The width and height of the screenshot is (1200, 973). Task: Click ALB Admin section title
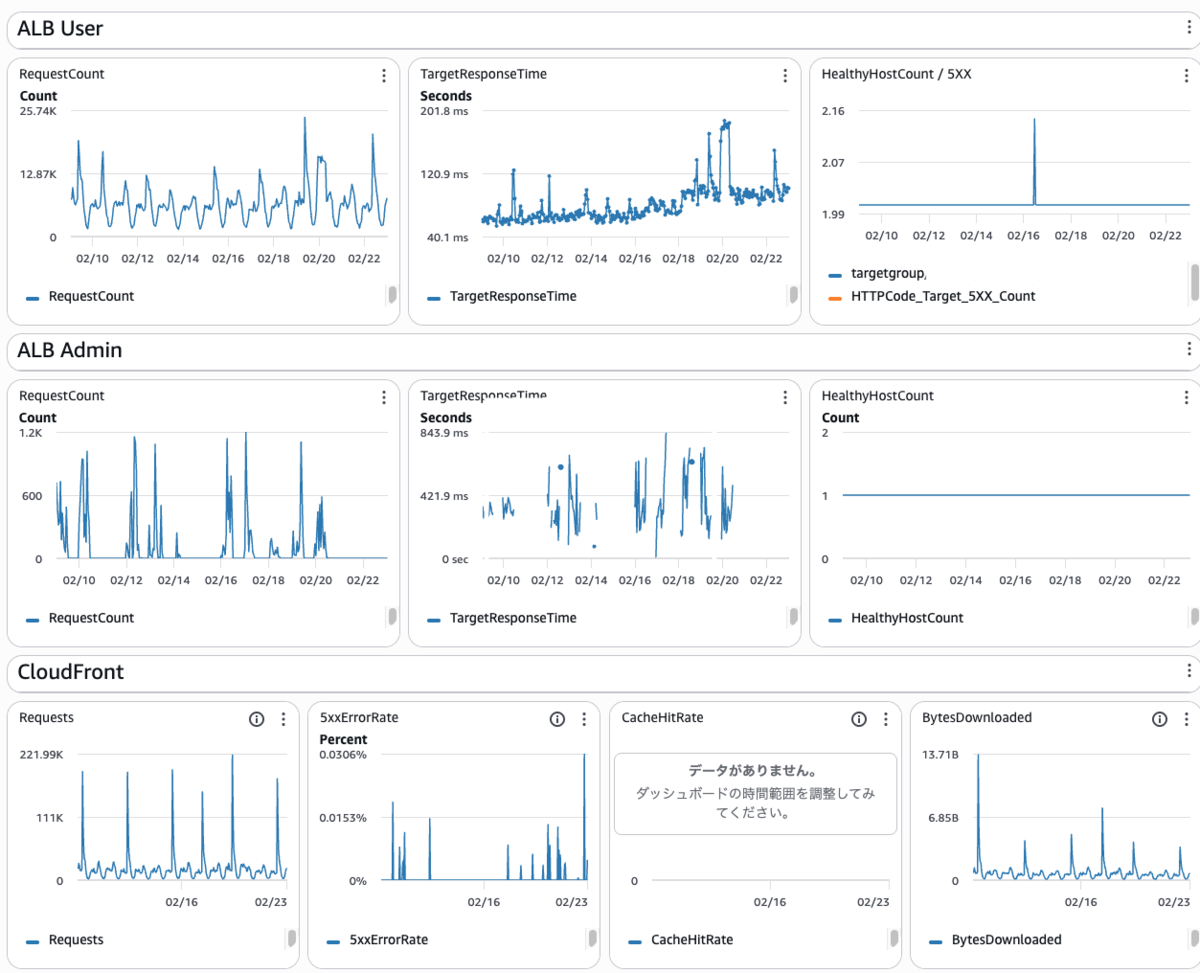[70, 350]
